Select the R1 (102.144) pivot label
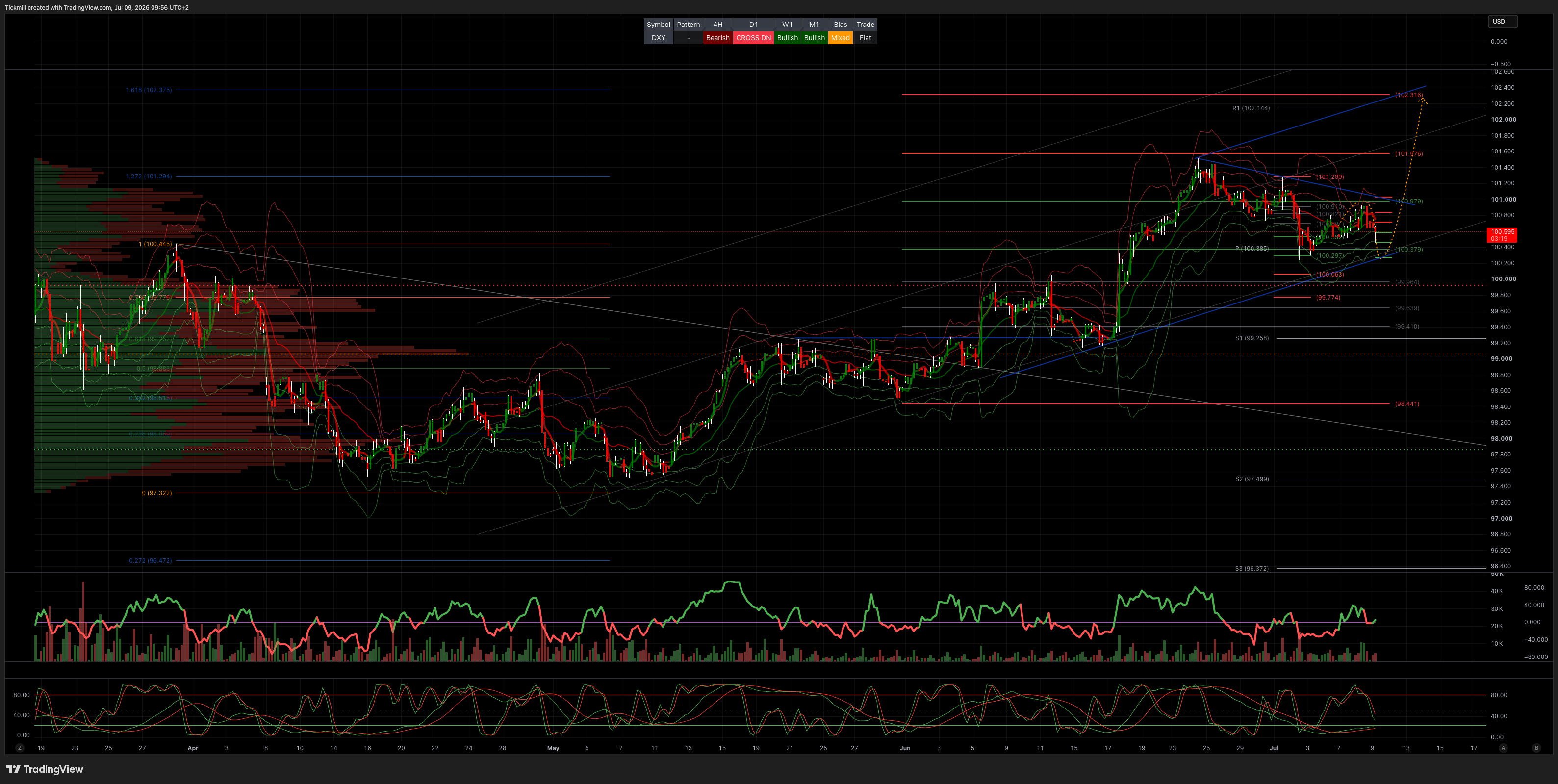 point(1251,108)
